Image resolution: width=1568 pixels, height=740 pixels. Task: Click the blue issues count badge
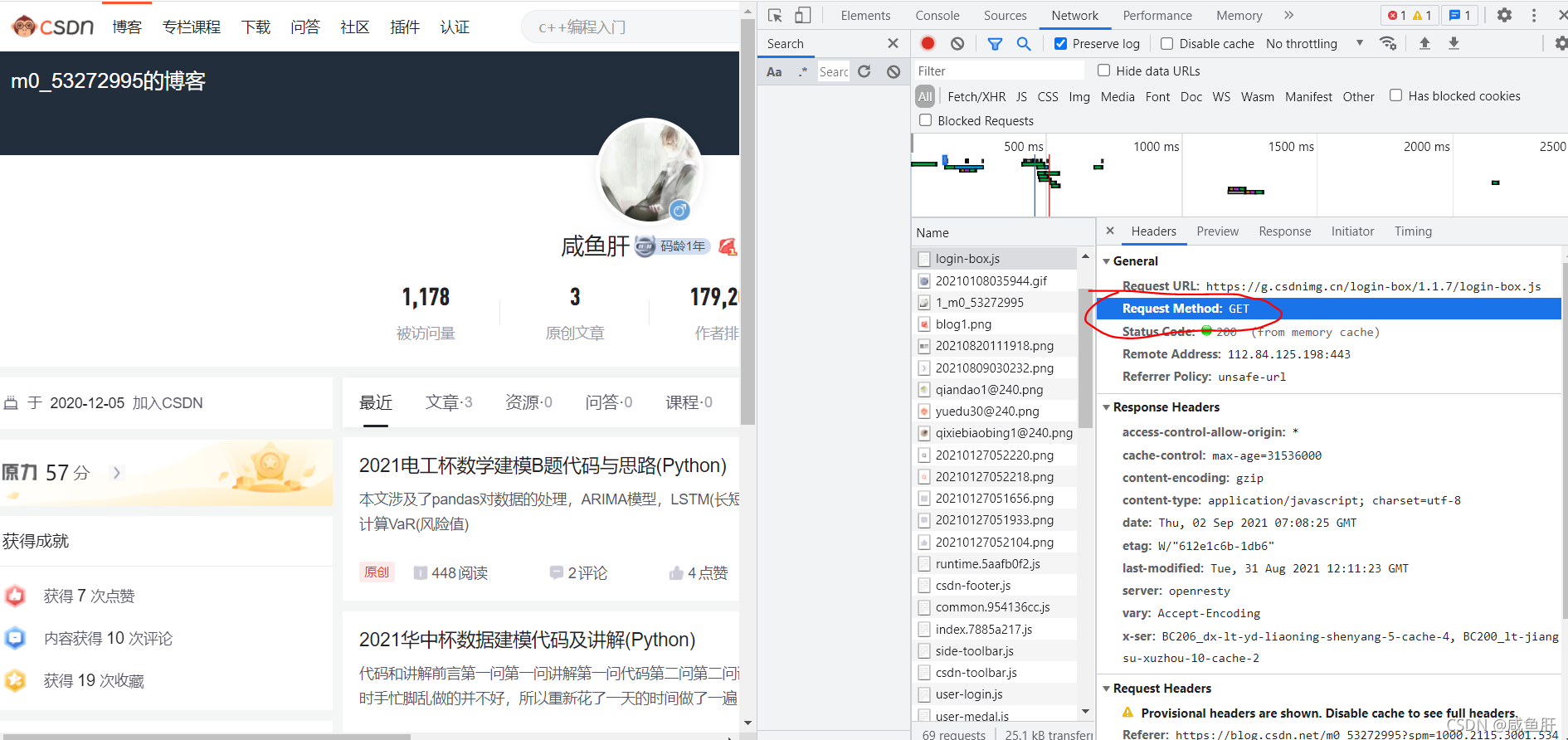coord(1460,15)
